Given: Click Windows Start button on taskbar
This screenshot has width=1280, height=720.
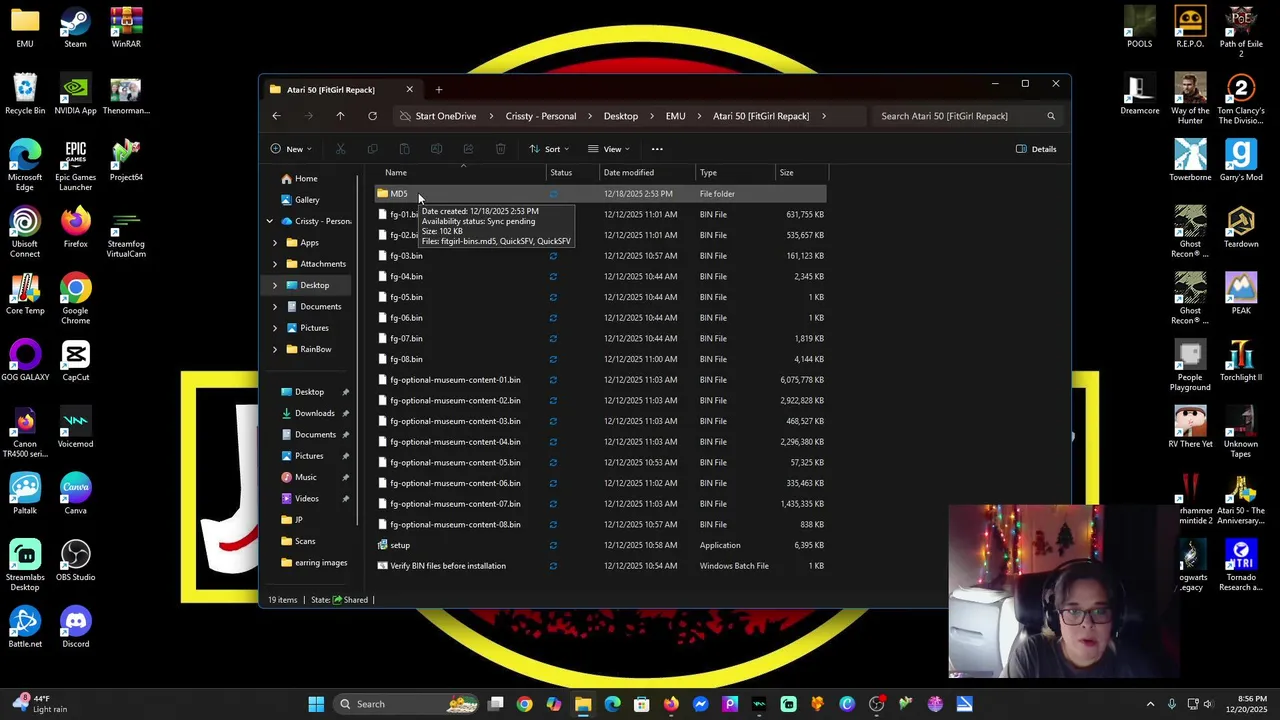Looking at the screenshot, I should click(x=316, y=704).
